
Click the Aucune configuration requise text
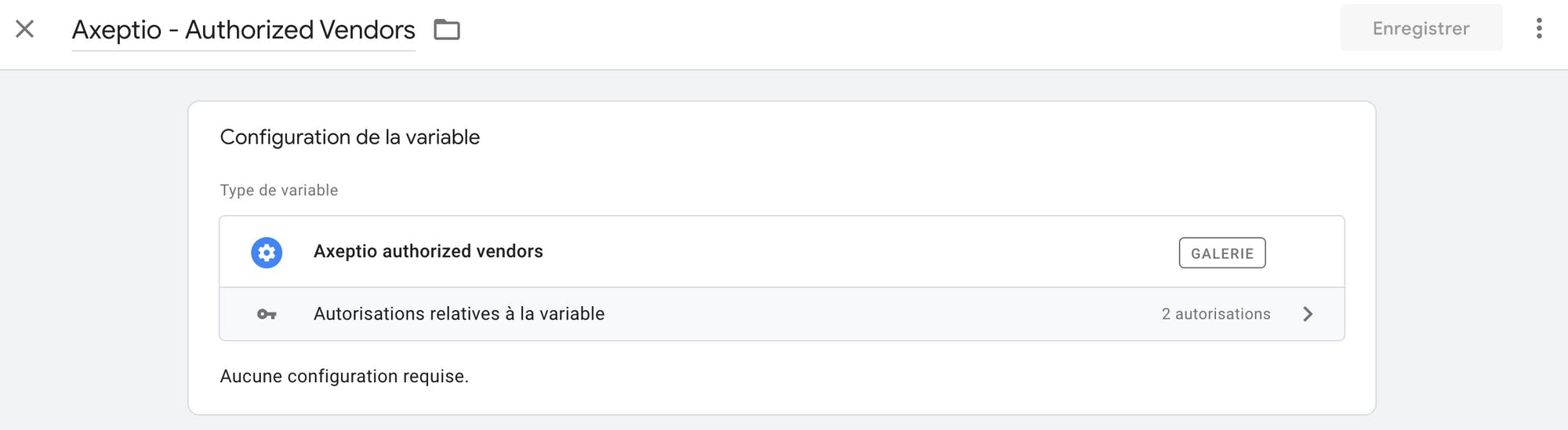pyautogui.click(x=344, y=377)
